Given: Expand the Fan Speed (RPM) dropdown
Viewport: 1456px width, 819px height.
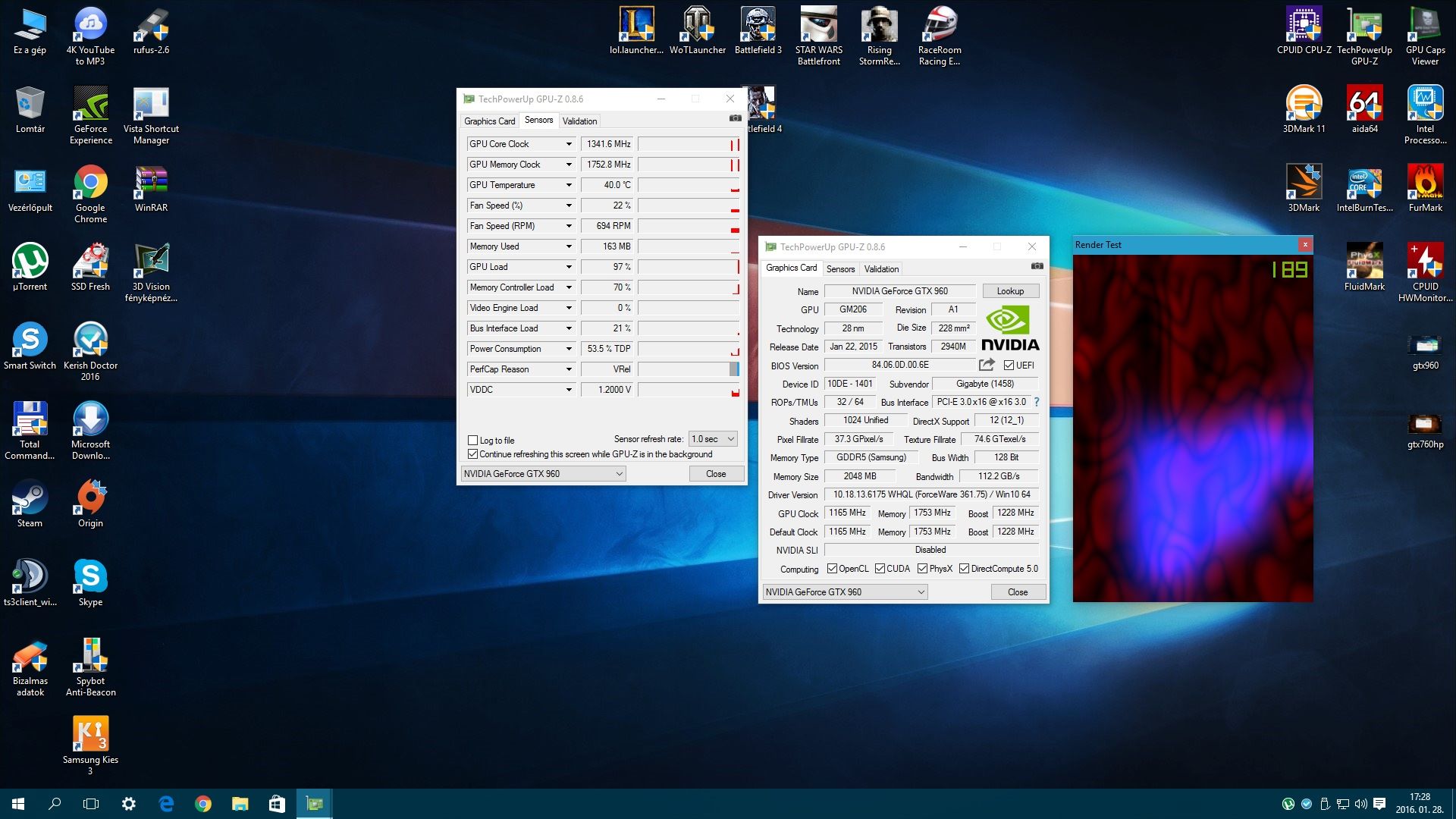Looking at the screenshot, I should (568, 226).
